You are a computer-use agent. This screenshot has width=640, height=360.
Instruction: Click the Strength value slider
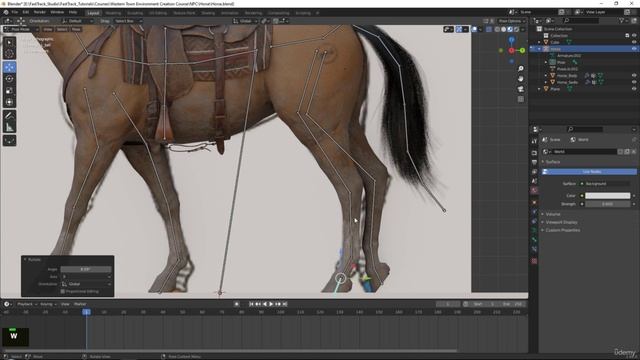[608, 204]
